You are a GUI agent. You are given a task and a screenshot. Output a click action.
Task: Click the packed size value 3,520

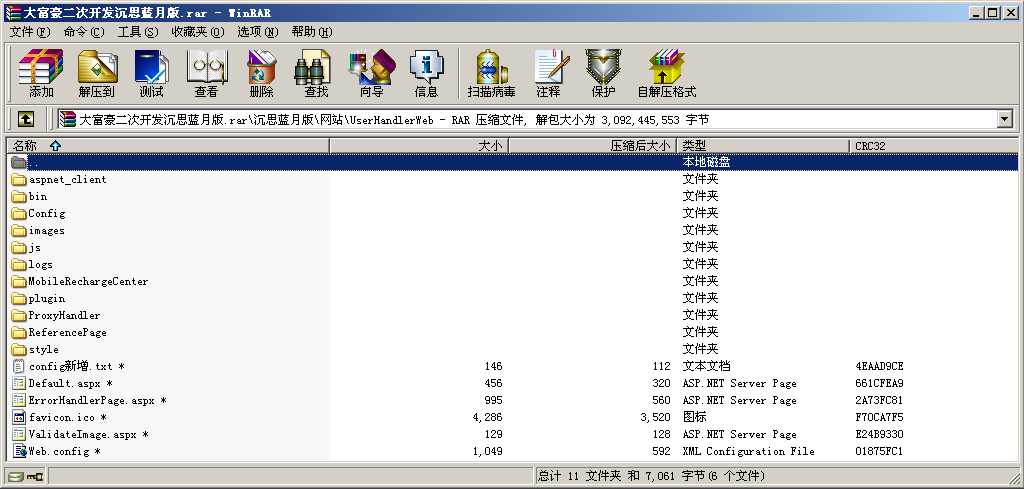pos(655,417)
